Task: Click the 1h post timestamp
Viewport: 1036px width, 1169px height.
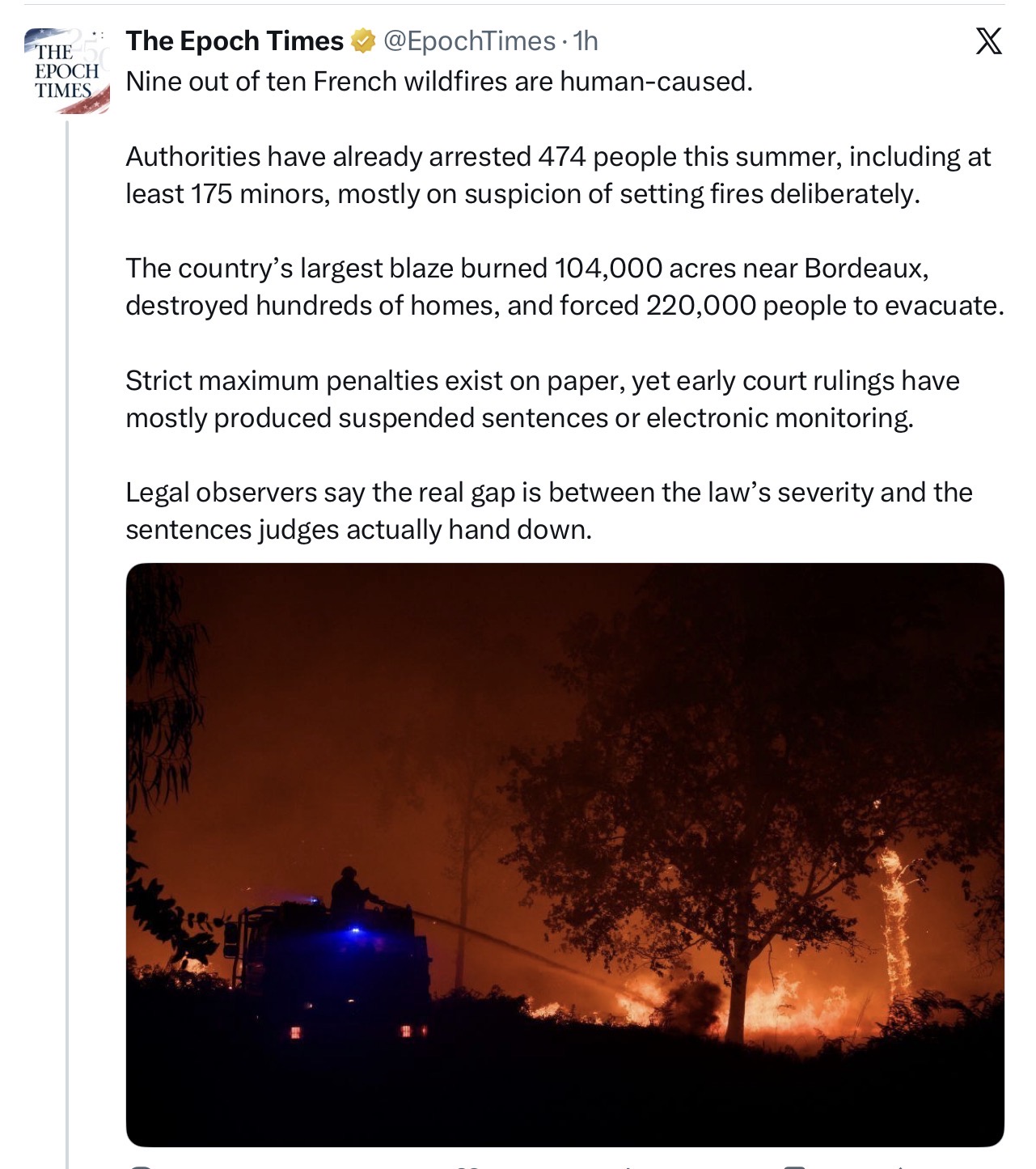Action: [x=586, y=40]
